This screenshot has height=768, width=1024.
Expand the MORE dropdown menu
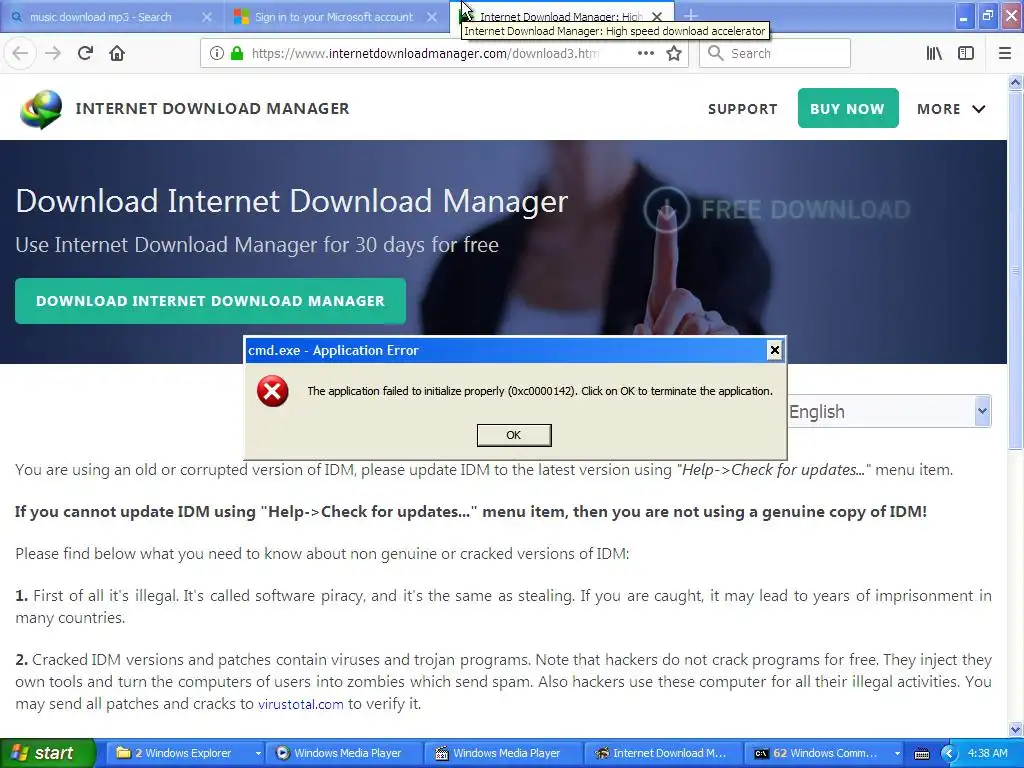tap(951, 109)
